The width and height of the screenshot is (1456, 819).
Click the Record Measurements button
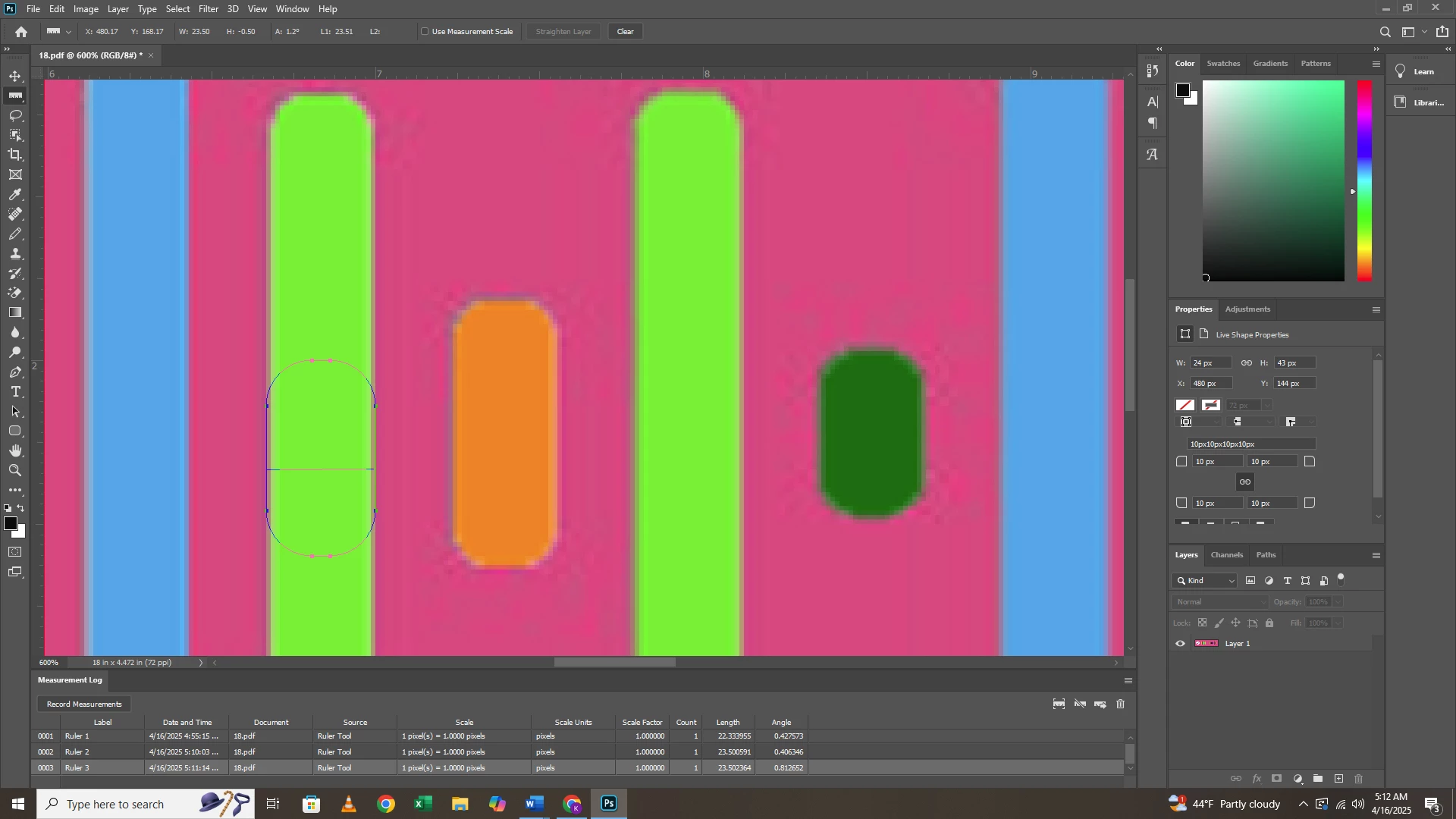coord(84,704)
